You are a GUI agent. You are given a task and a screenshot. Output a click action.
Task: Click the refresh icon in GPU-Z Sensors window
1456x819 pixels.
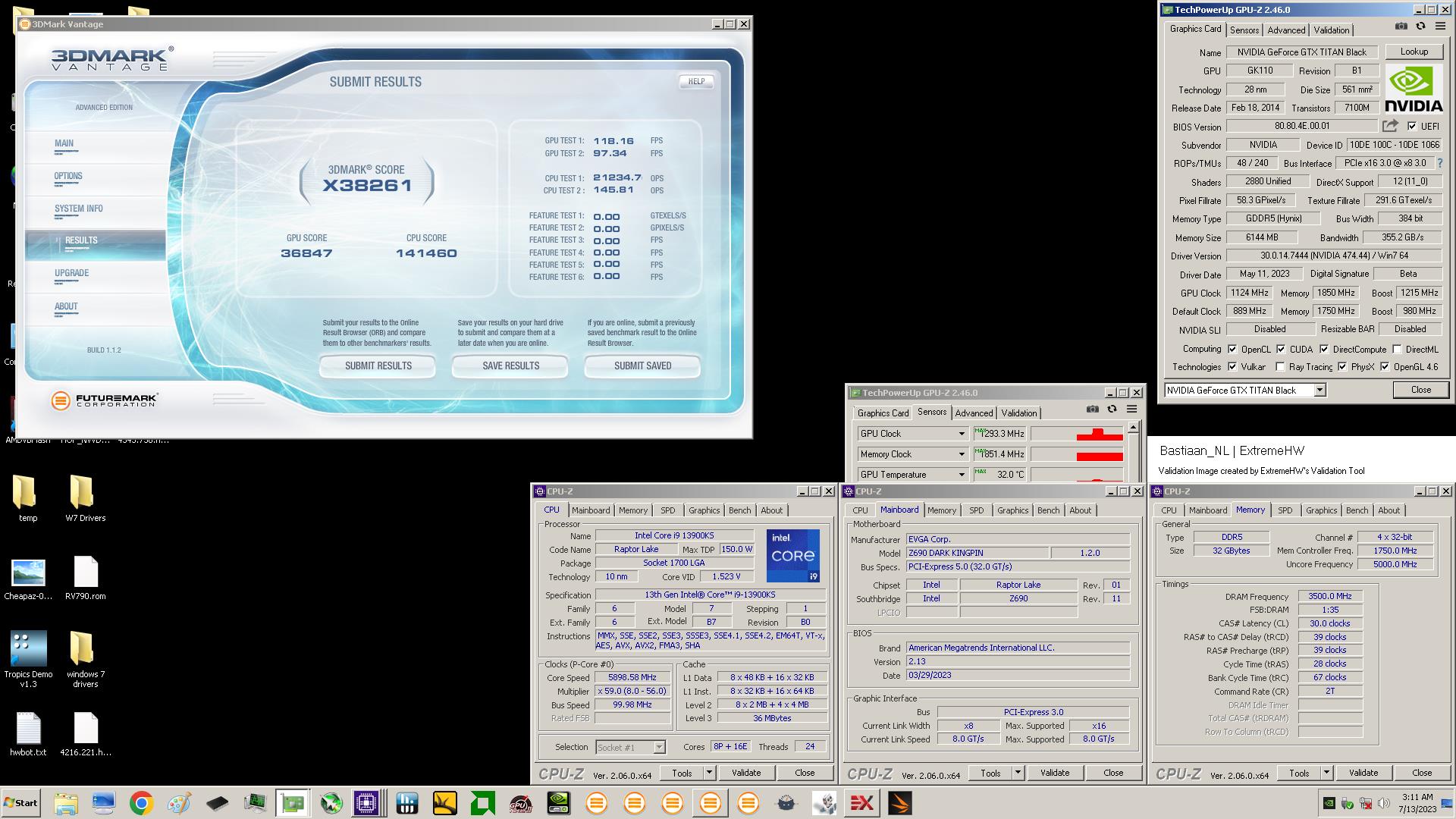pos(1112,409)
